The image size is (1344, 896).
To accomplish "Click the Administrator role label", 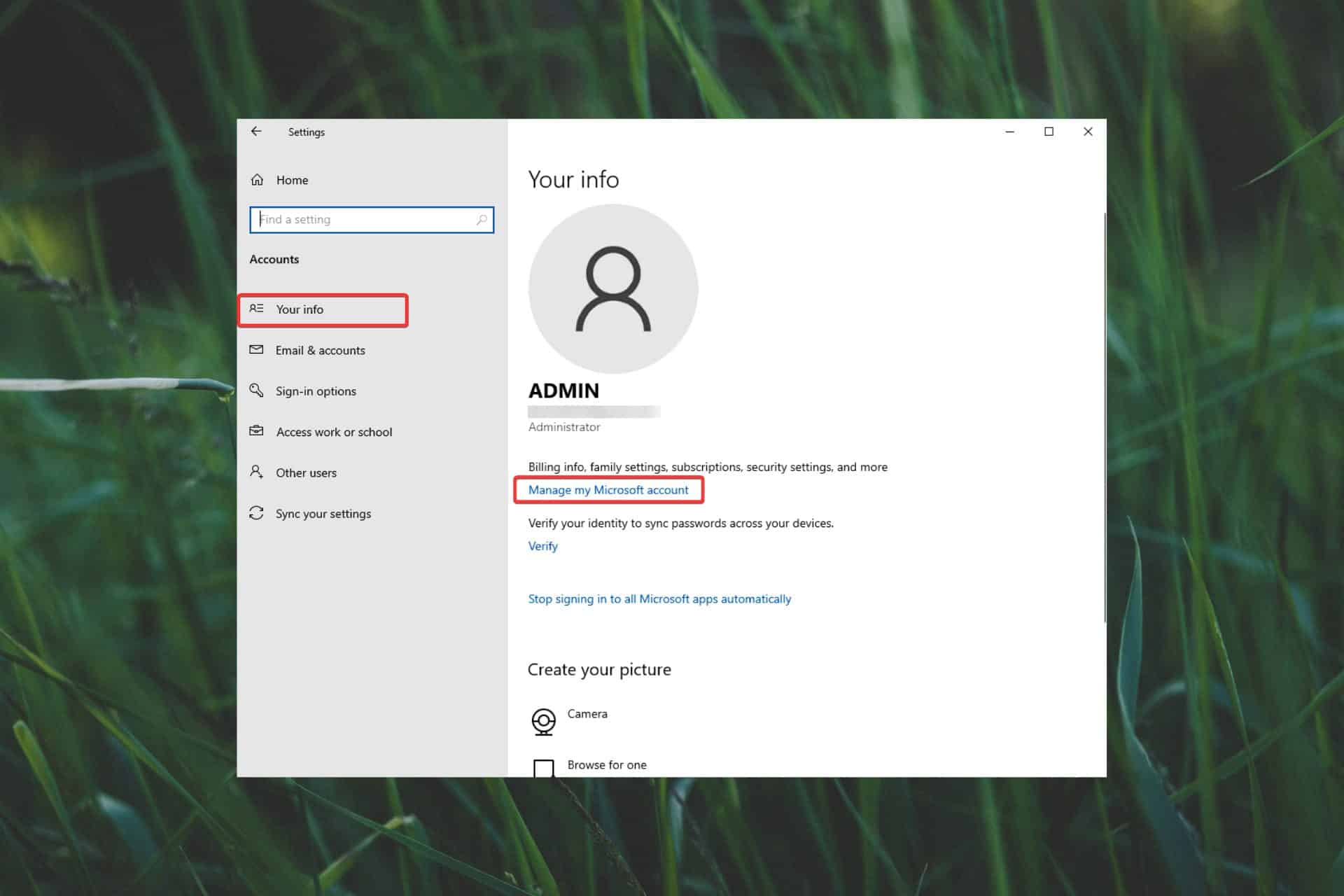I will (564, 427).
